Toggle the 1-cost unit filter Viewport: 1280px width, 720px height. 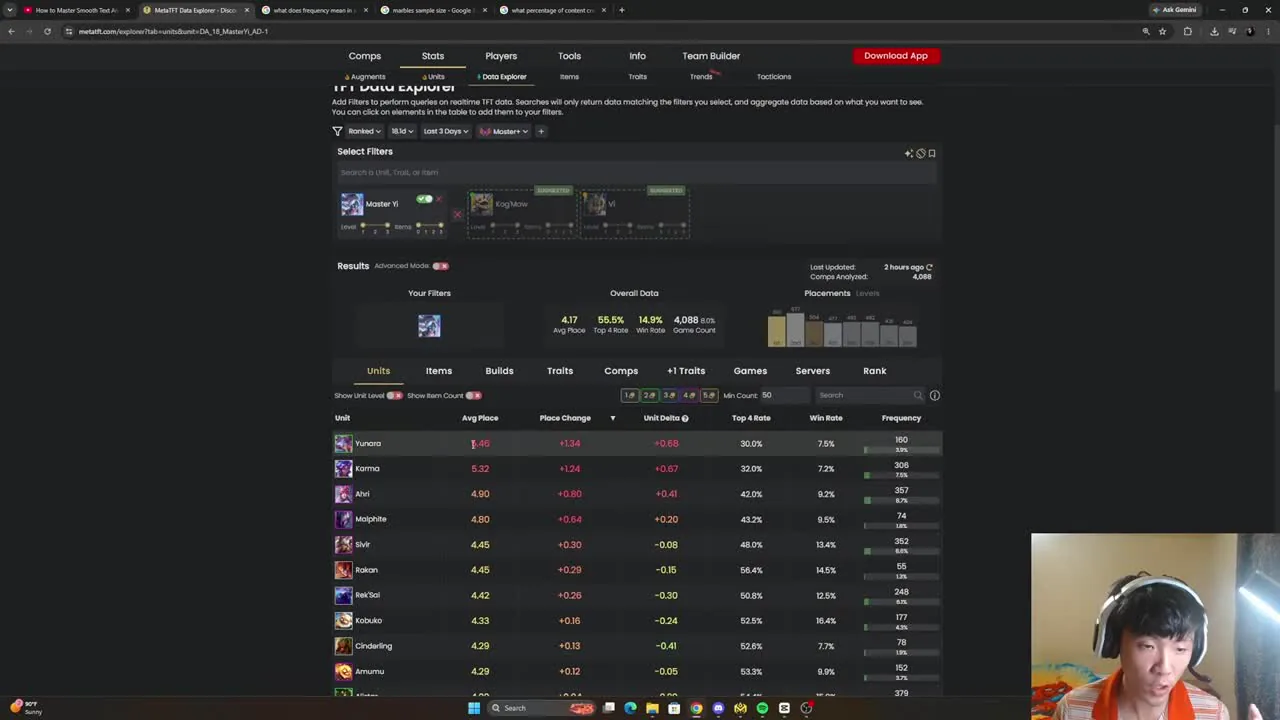(x=630, y=395)
